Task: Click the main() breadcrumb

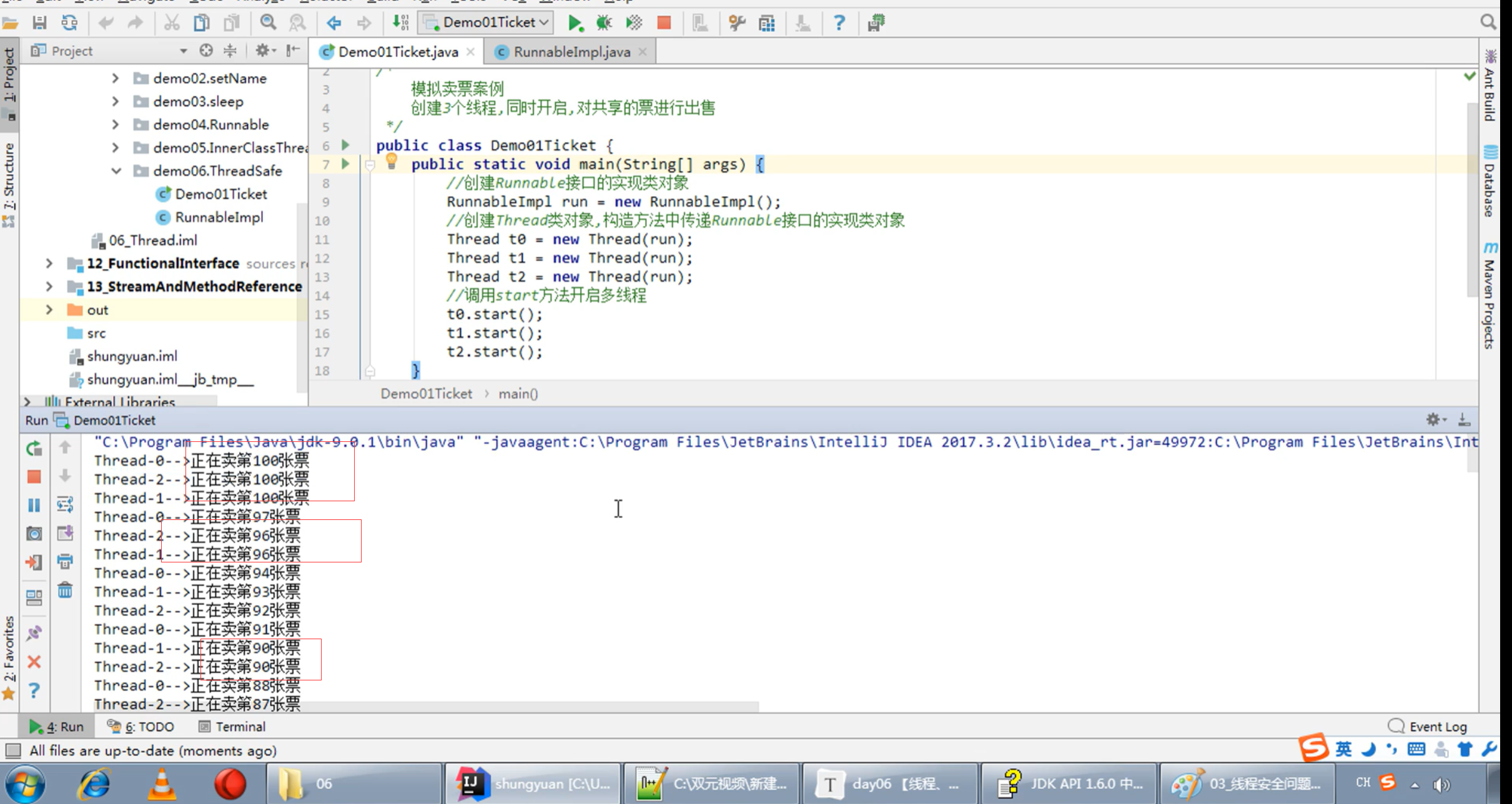Action: coord(518,394)
